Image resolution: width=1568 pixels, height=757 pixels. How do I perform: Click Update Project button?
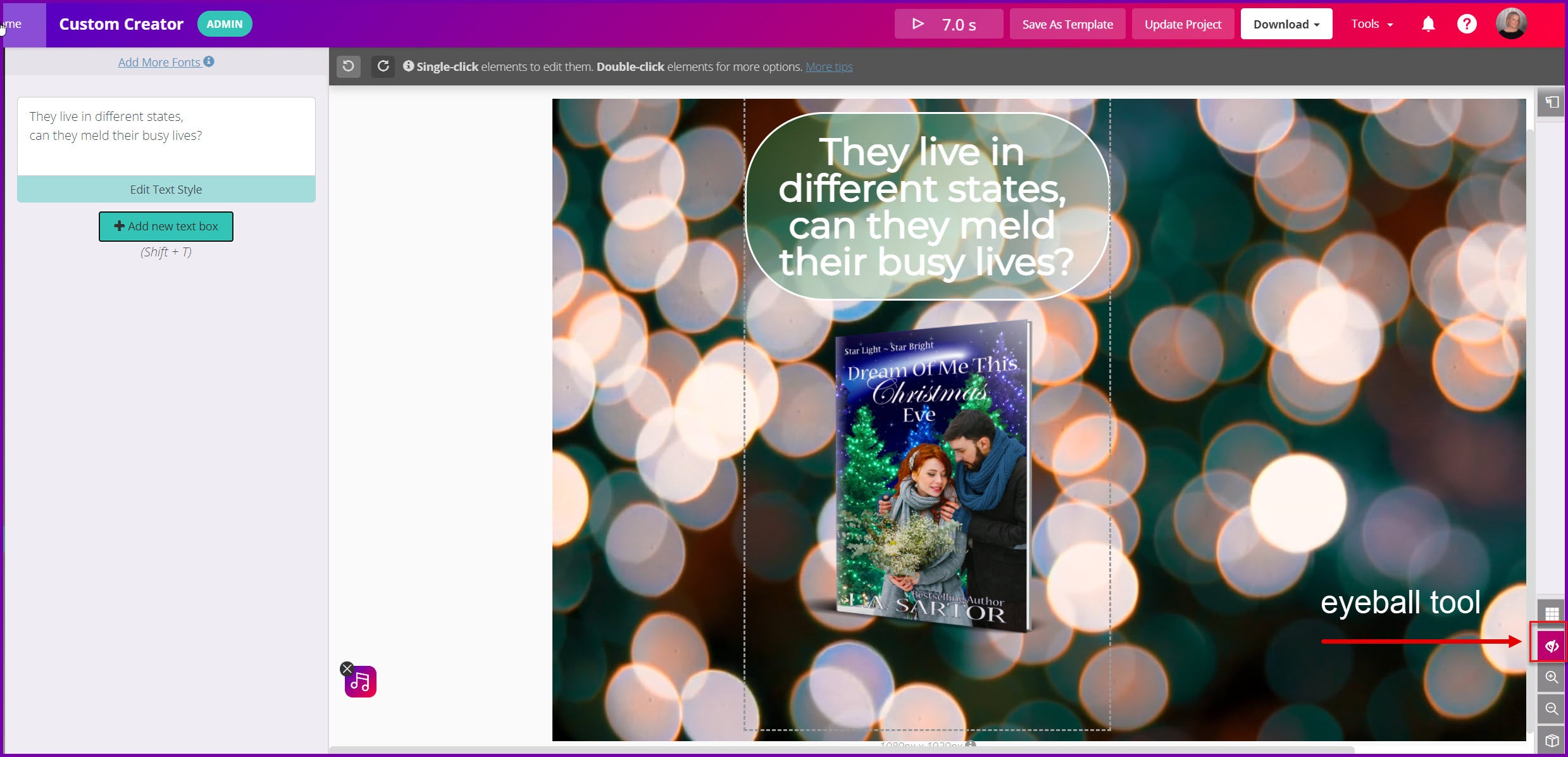coord(1182,24)
